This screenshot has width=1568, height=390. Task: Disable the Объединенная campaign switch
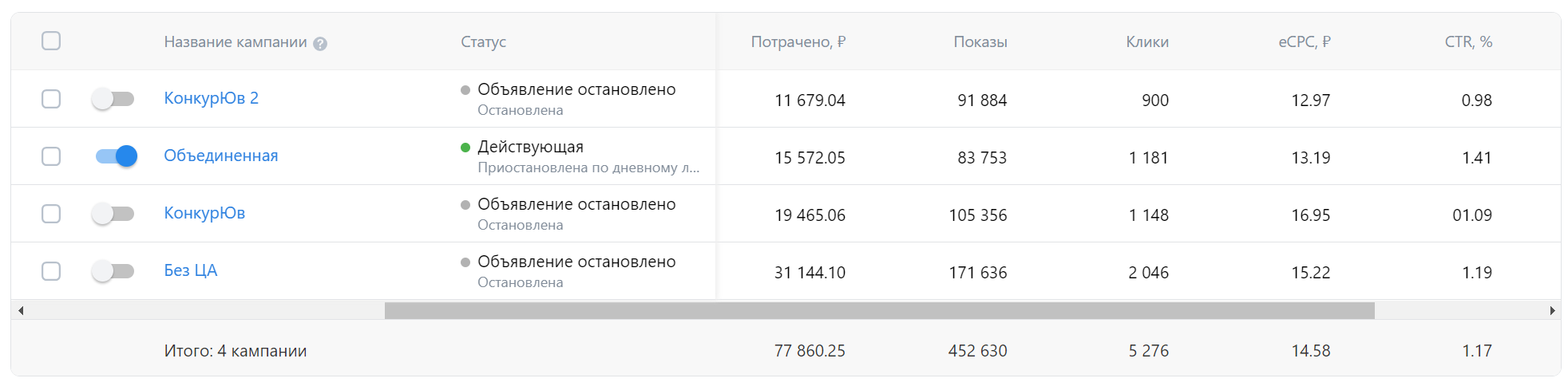click(x=116, y=156)
